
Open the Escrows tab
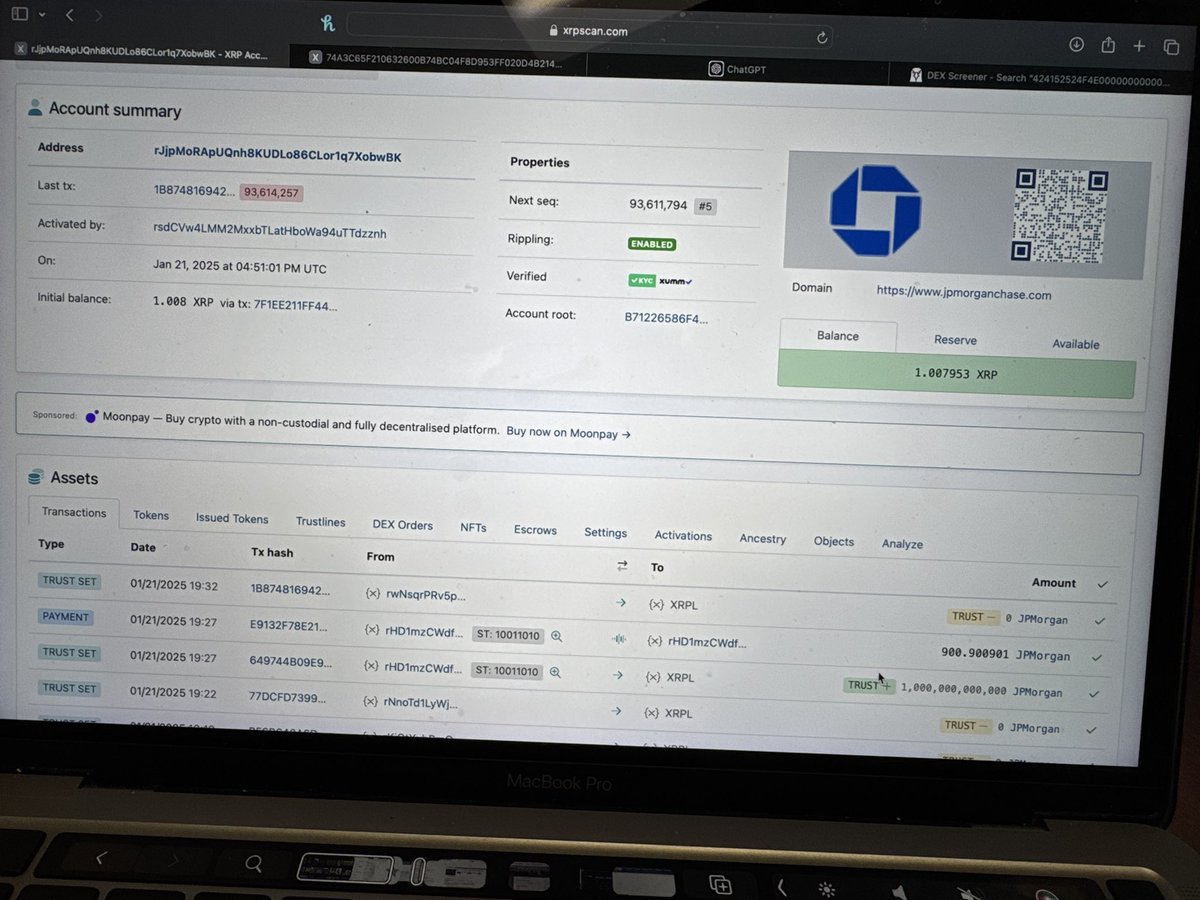click(535, 530)
